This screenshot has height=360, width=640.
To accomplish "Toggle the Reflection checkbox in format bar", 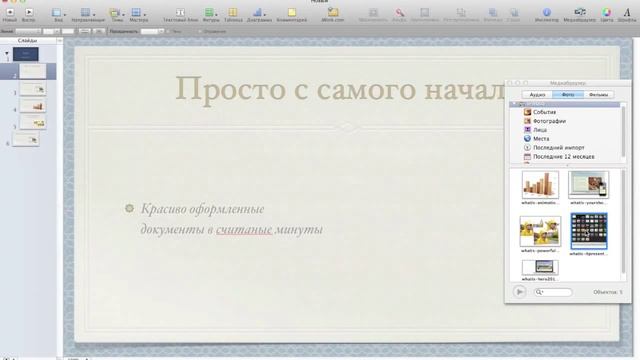I will (x=200, y=31).
